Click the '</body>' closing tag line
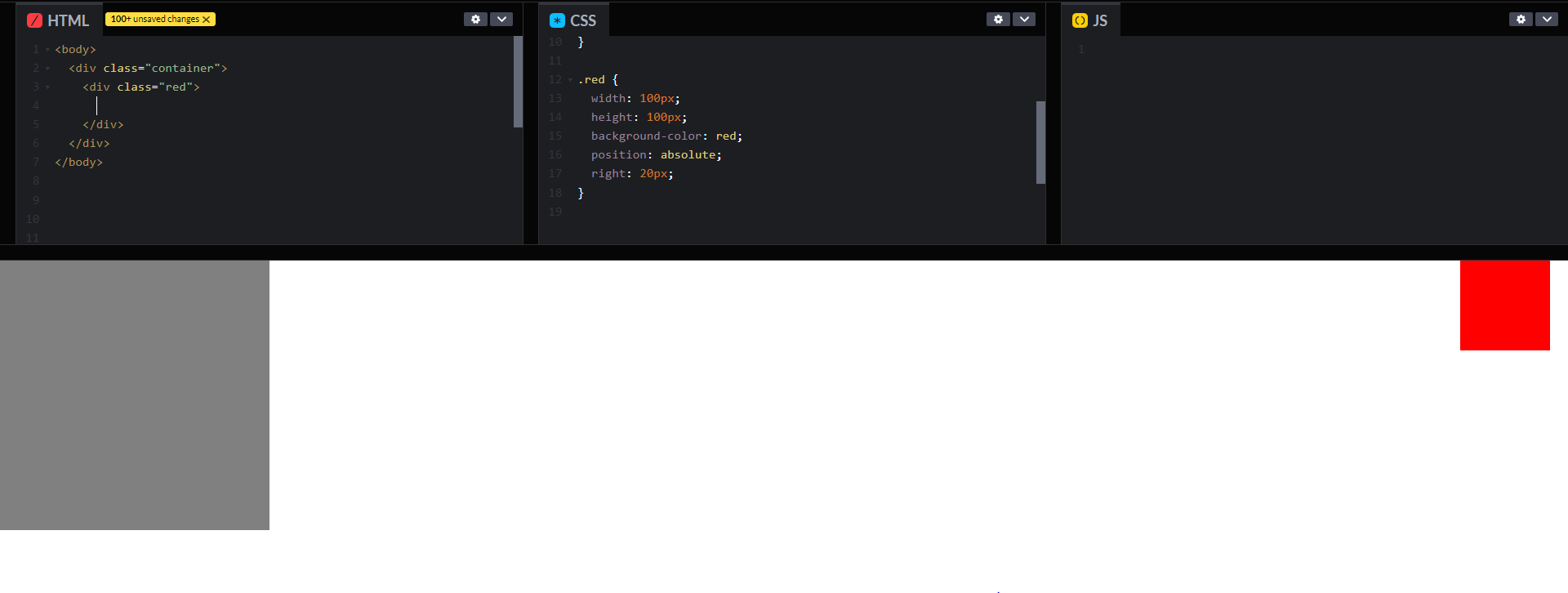 [78, 163]
